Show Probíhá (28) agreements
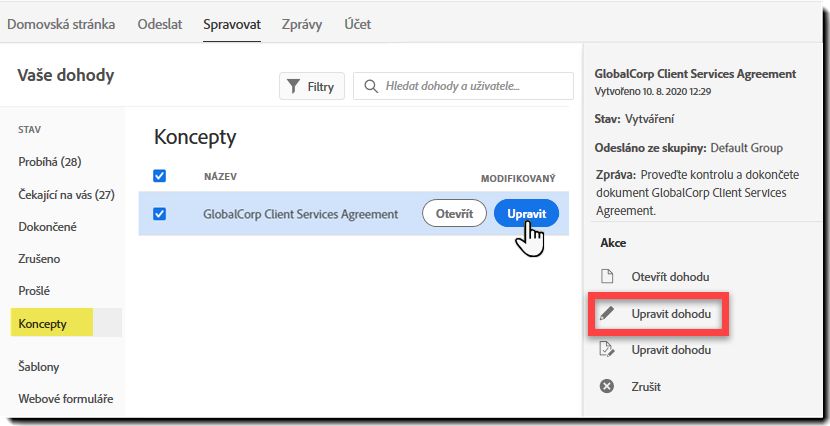Image resolution: width=830 pixels, height=426 pixels. [50, 162]
